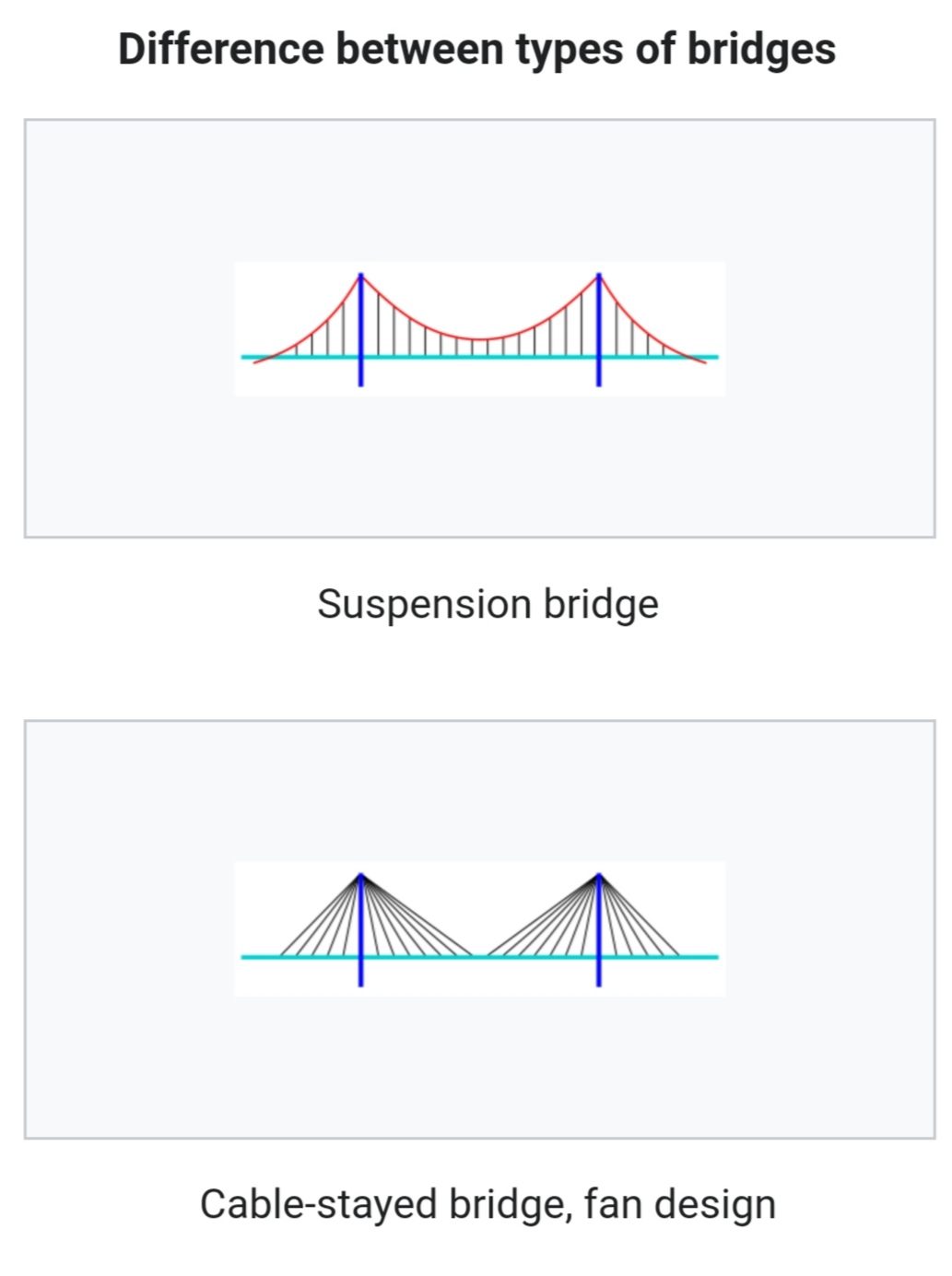This screenshot has width=952, height=1276.
Task: Click the 'Cable-stayed bridge, fan design' caption
Action: click(488, 1205)
